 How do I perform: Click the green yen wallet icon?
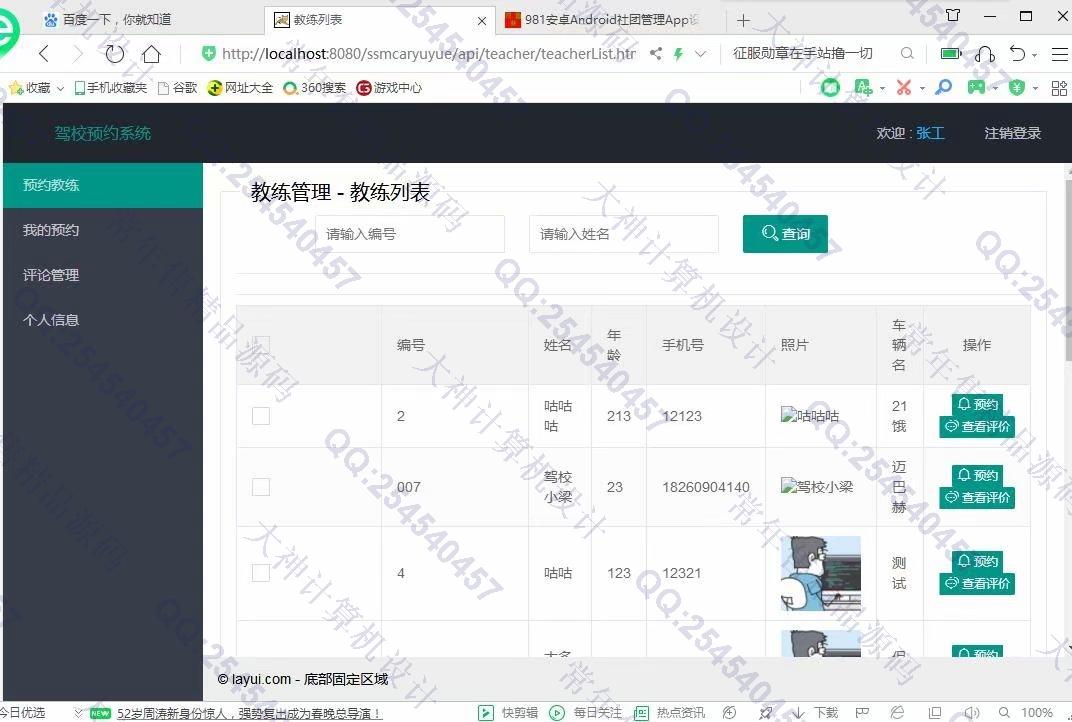click(1017, 87)
